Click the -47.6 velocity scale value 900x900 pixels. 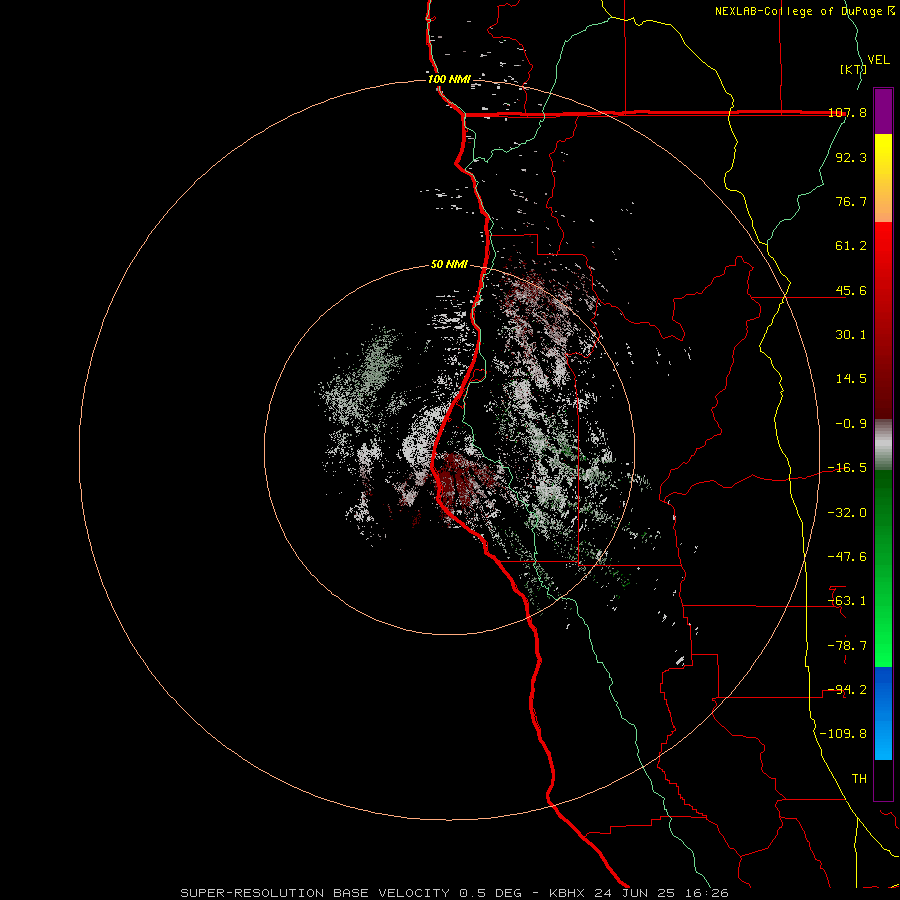[847, 557]
